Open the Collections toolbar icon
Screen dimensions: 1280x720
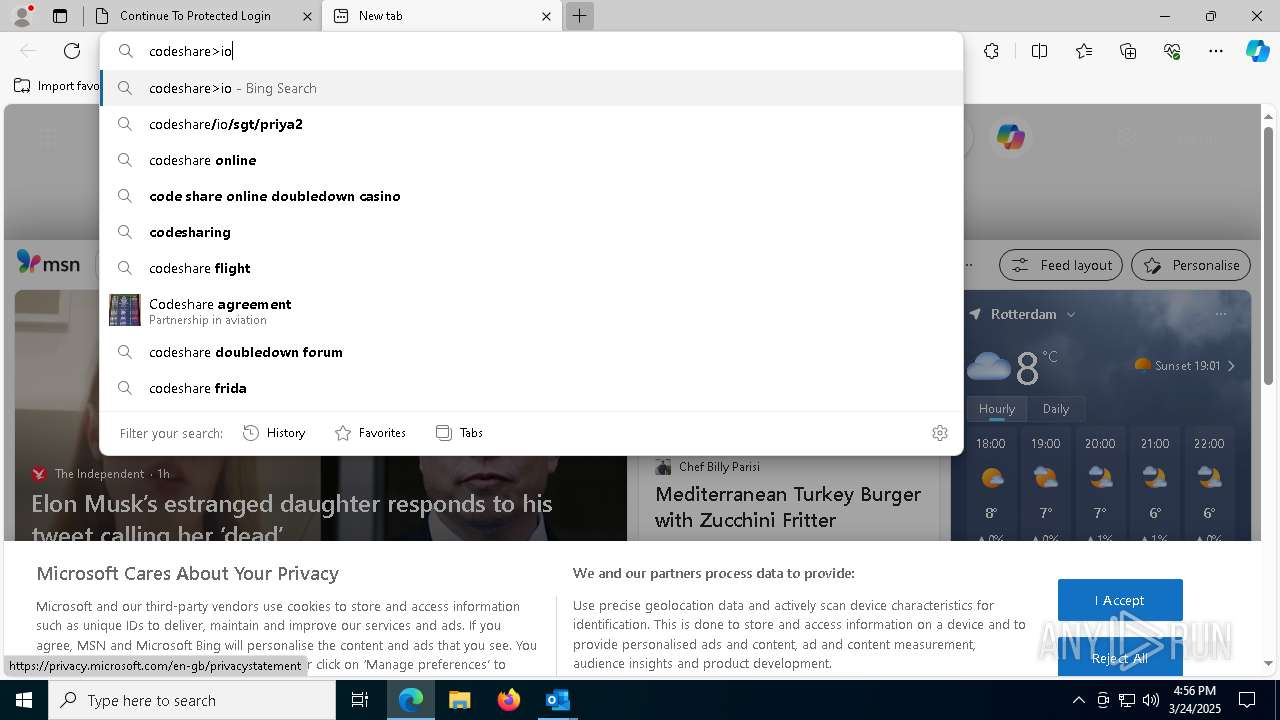point(1128,51)
